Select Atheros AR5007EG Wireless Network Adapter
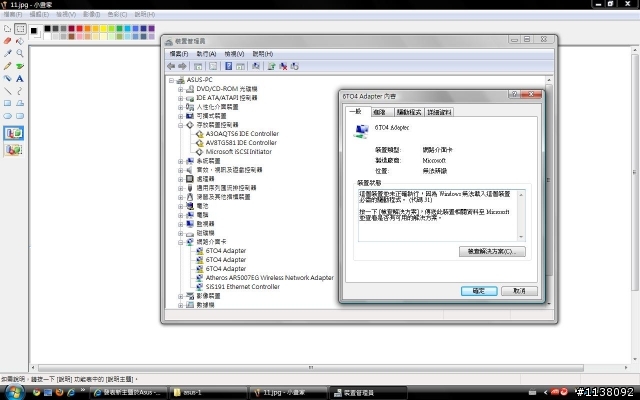This screenshot has height=400, width=640. [x=269, y=278]
